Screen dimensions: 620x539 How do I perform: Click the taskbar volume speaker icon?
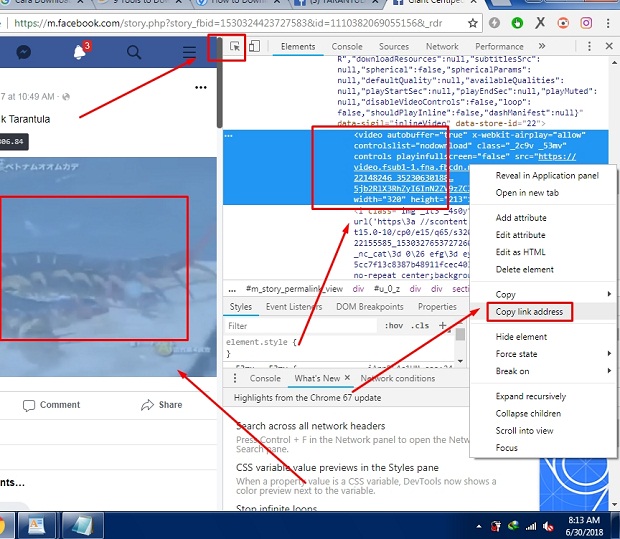tap(548, 526)
